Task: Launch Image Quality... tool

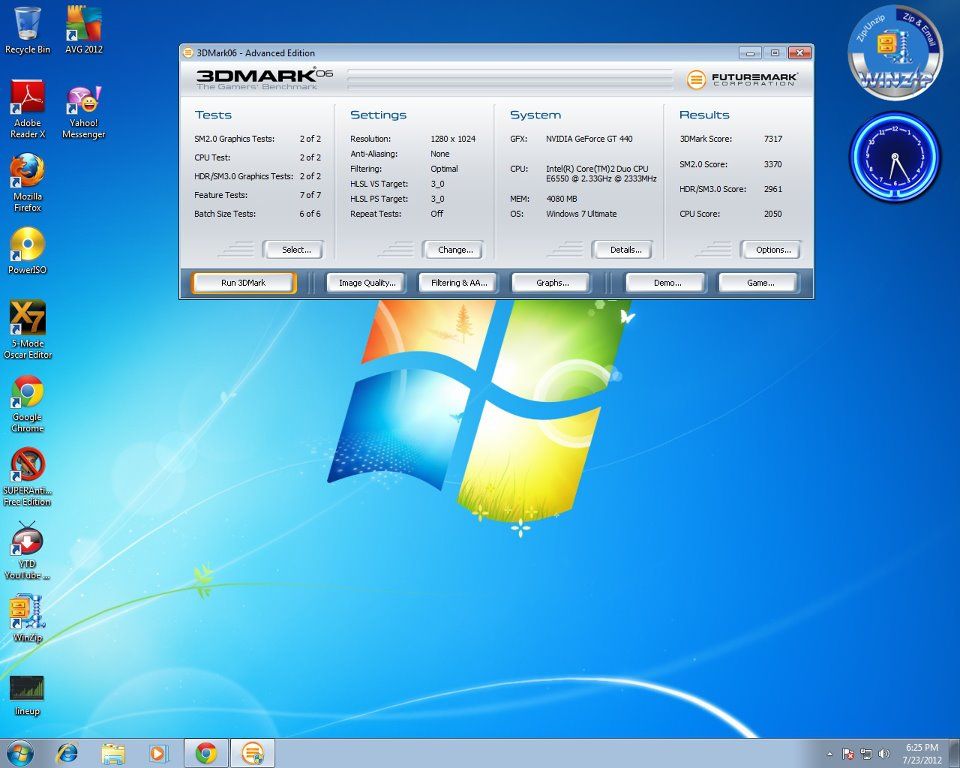Action: (x=367, y=283)
